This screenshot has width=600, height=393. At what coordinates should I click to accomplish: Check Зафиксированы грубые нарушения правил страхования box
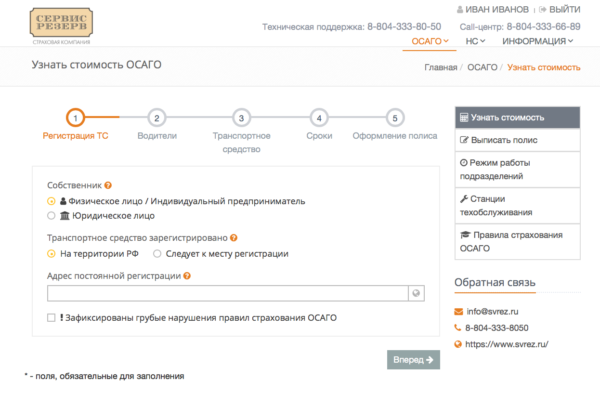(x=51, y=318)
